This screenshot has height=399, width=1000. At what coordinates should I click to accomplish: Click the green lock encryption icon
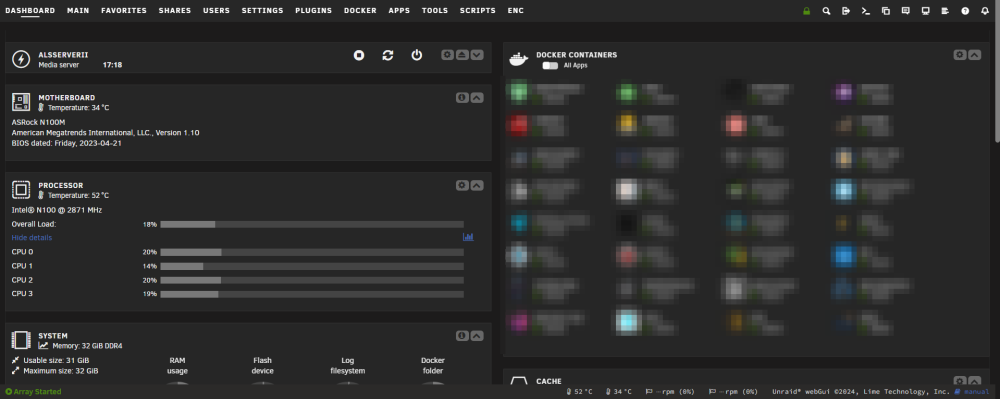(807, 11)
